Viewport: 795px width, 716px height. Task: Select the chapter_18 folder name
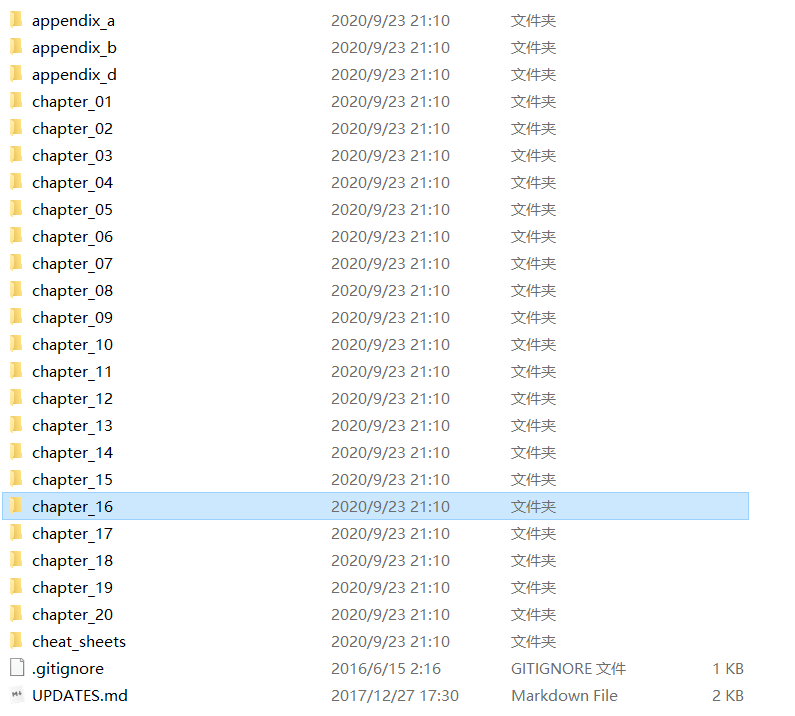click(x=72, y=560)
